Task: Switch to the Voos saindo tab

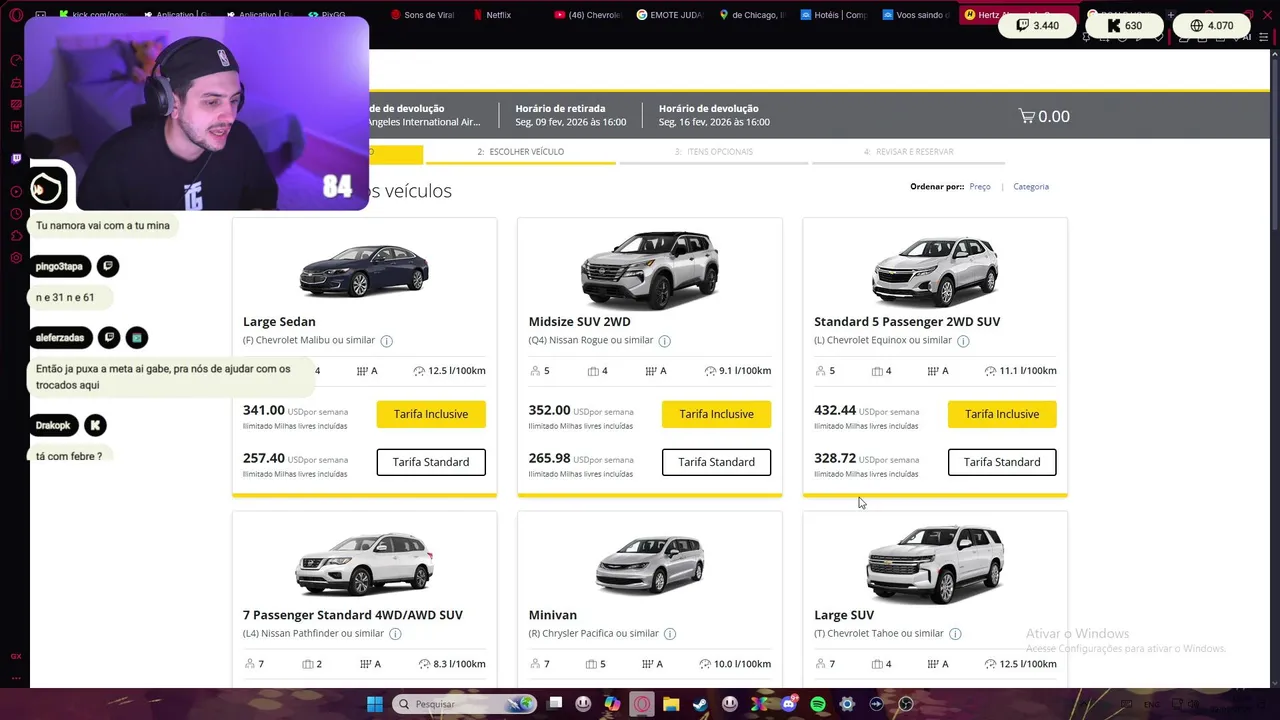Action: pyautogui.click(x=917, y=15)
